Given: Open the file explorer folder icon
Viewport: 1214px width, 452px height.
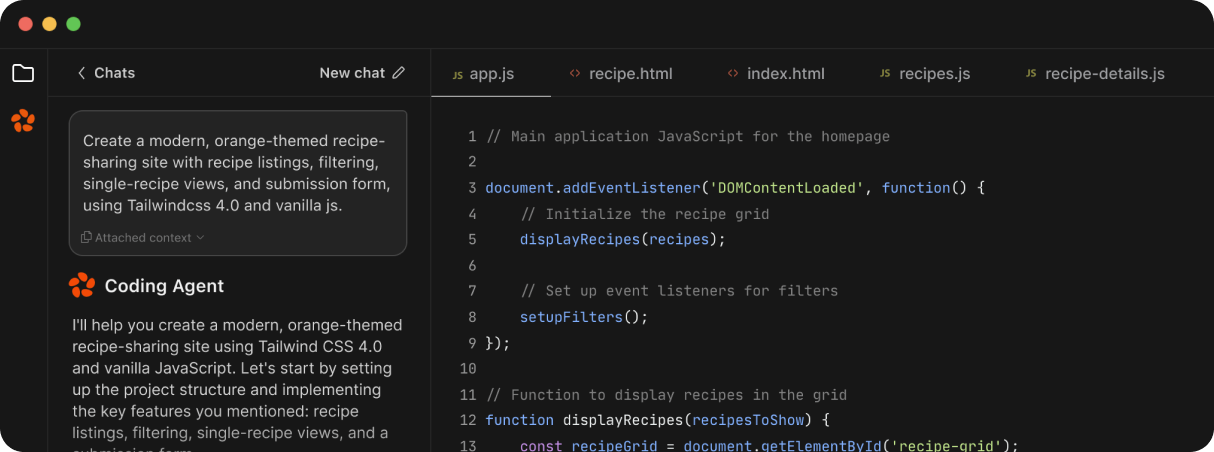Looking at the screenshot, I should 23,73.
